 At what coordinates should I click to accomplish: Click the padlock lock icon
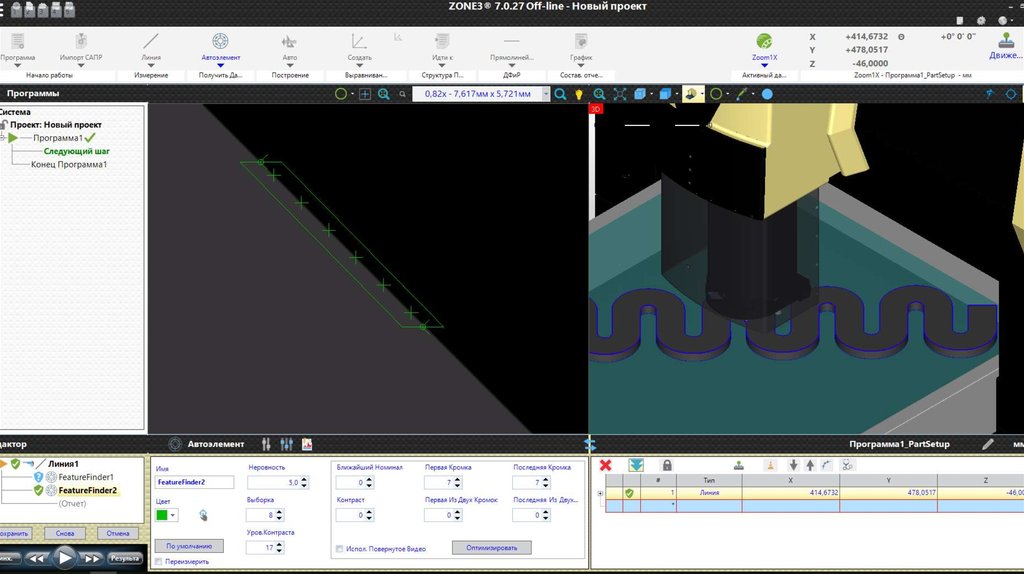click(x=667, y=465)
